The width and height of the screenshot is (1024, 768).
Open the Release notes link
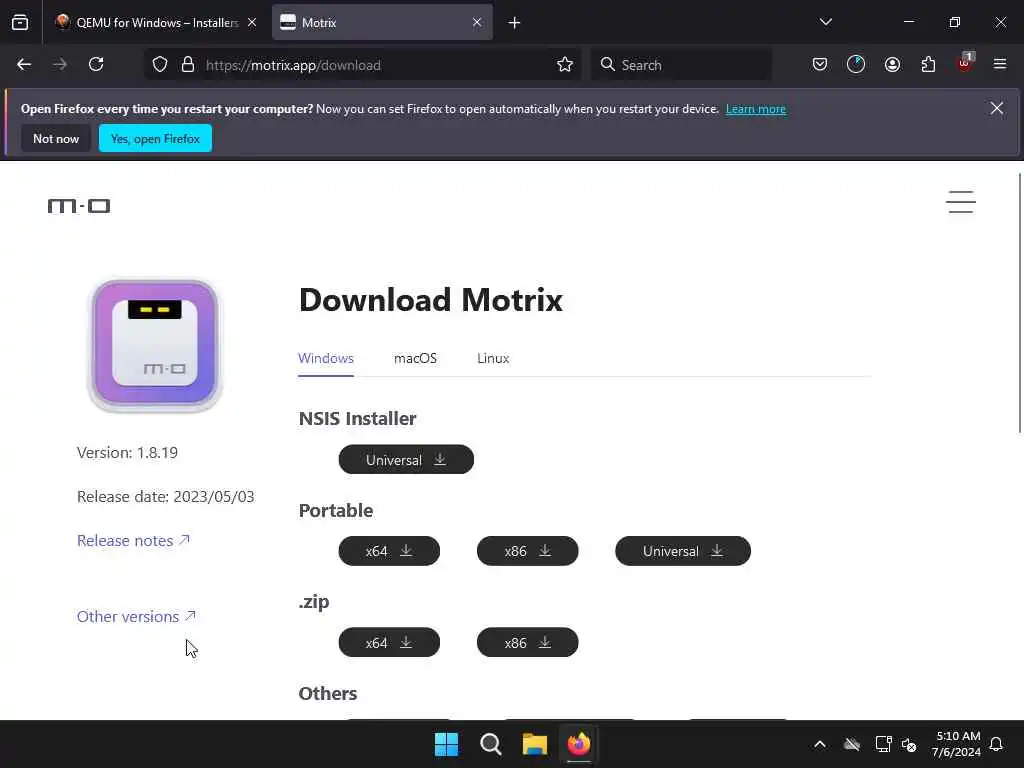[x=134, y=541]
